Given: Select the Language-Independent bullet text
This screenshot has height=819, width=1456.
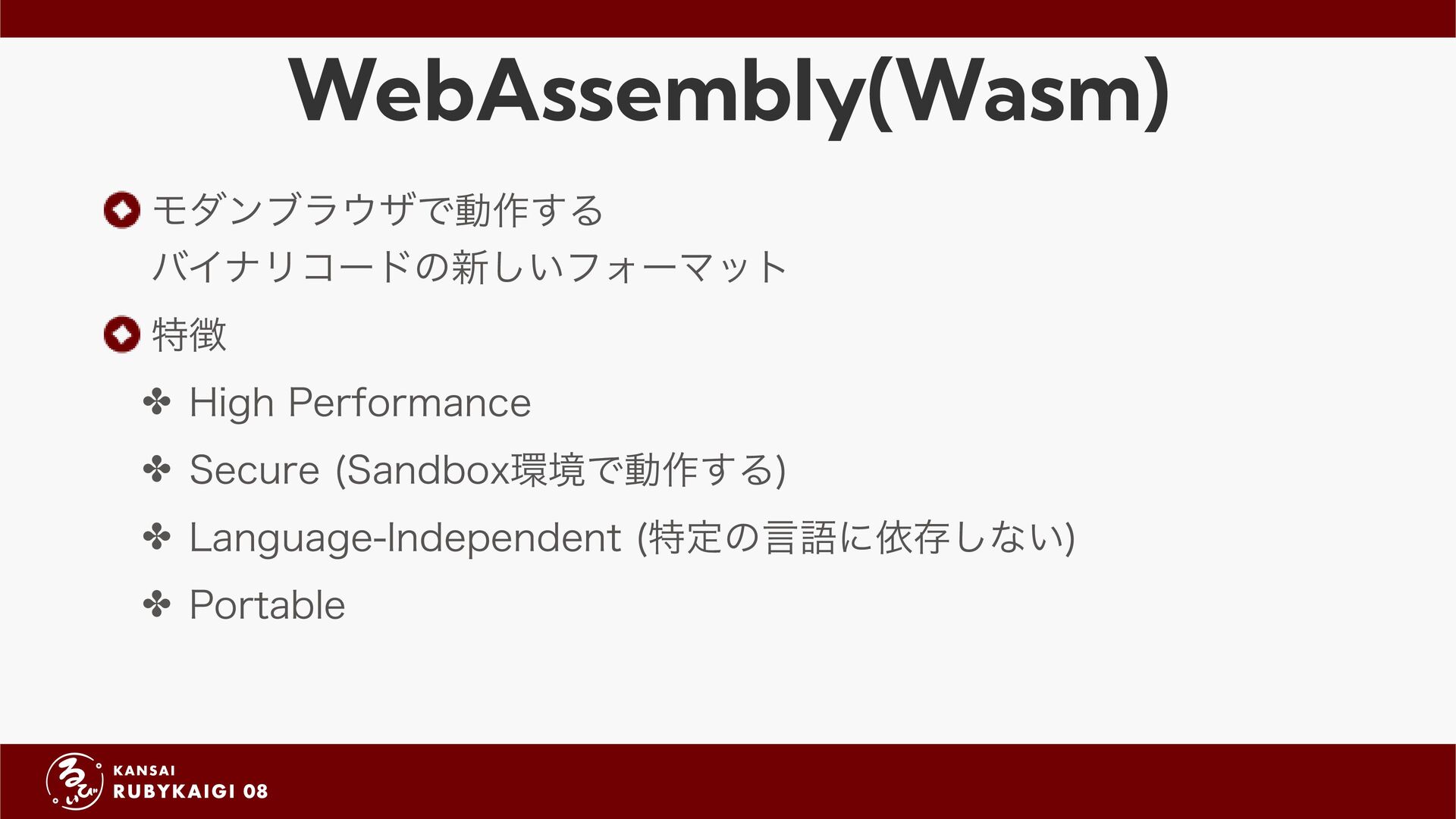Looking at the screenshot, I should pos(632,538).
